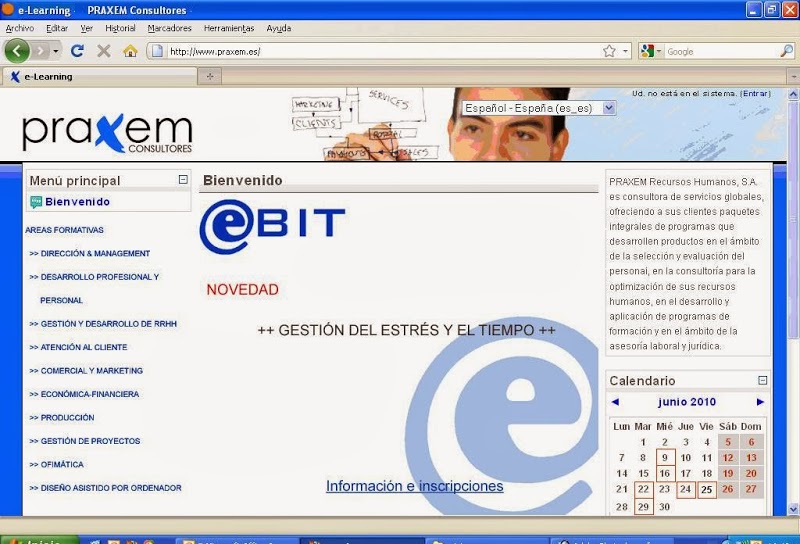
Task: Click the Firefox icon in title bar
Action: click(x=8, y=9)
